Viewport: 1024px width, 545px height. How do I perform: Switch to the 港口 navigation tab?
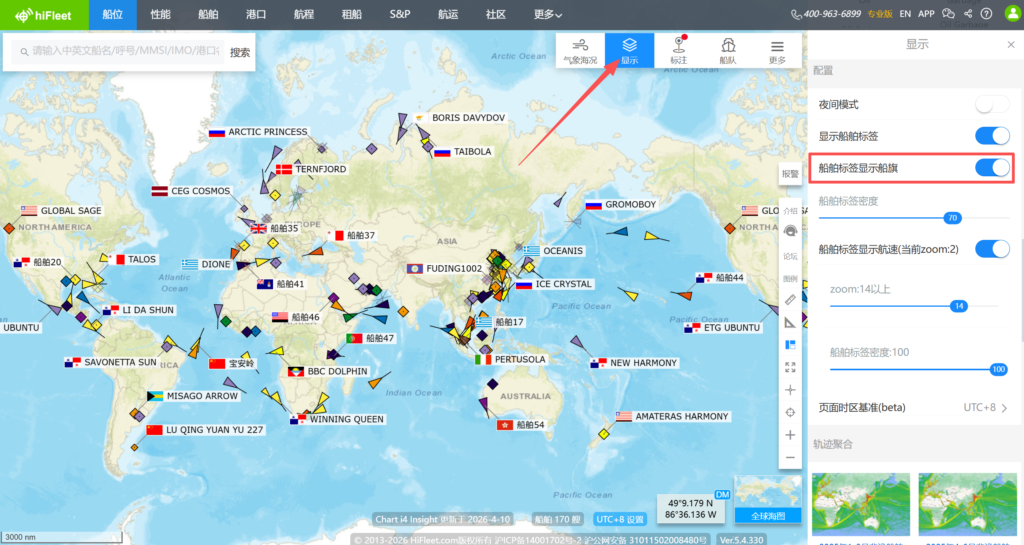point(255,15)
